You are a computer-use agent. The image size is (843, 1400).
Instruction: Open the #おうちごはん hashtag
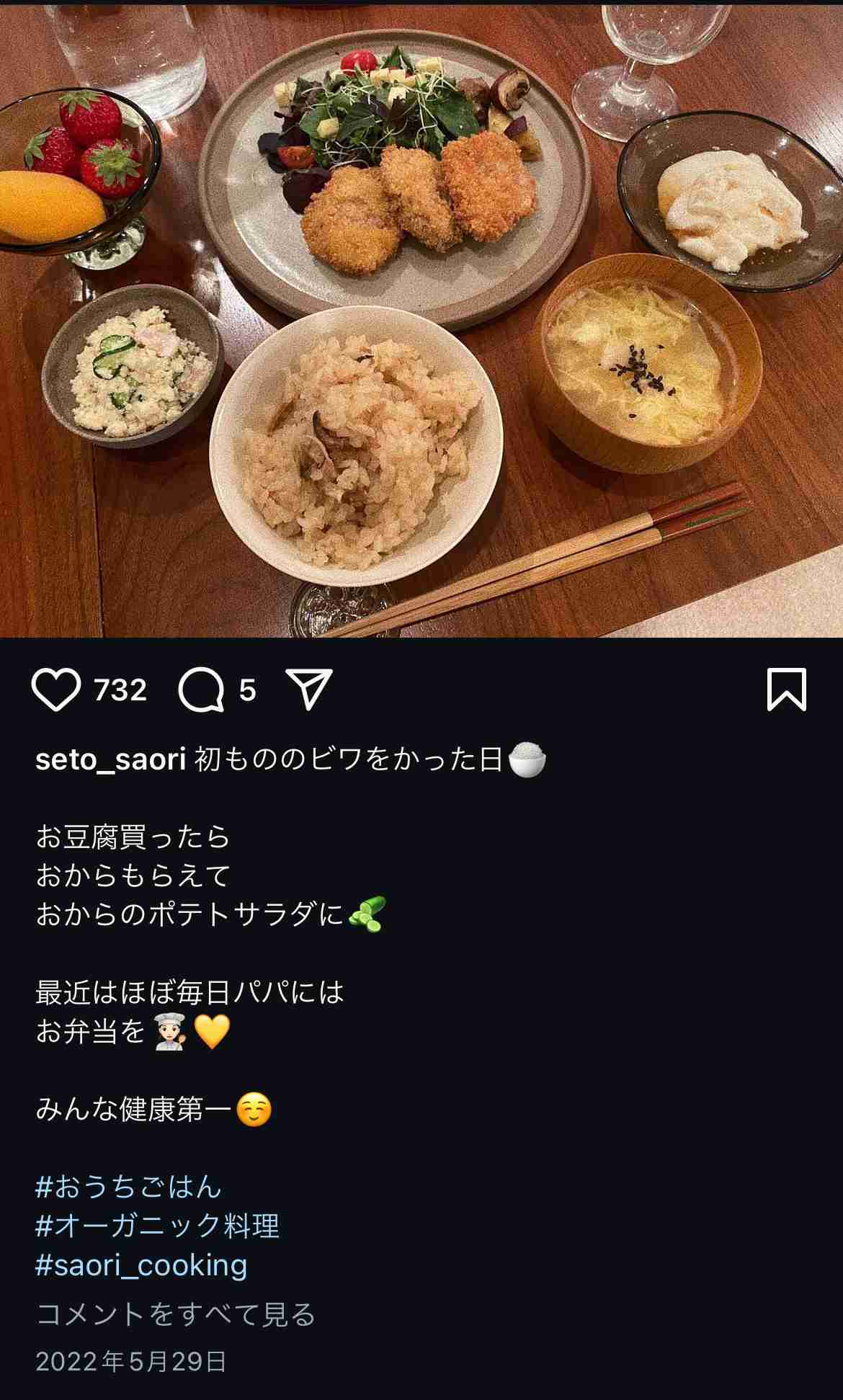[x=128, y=1187]
